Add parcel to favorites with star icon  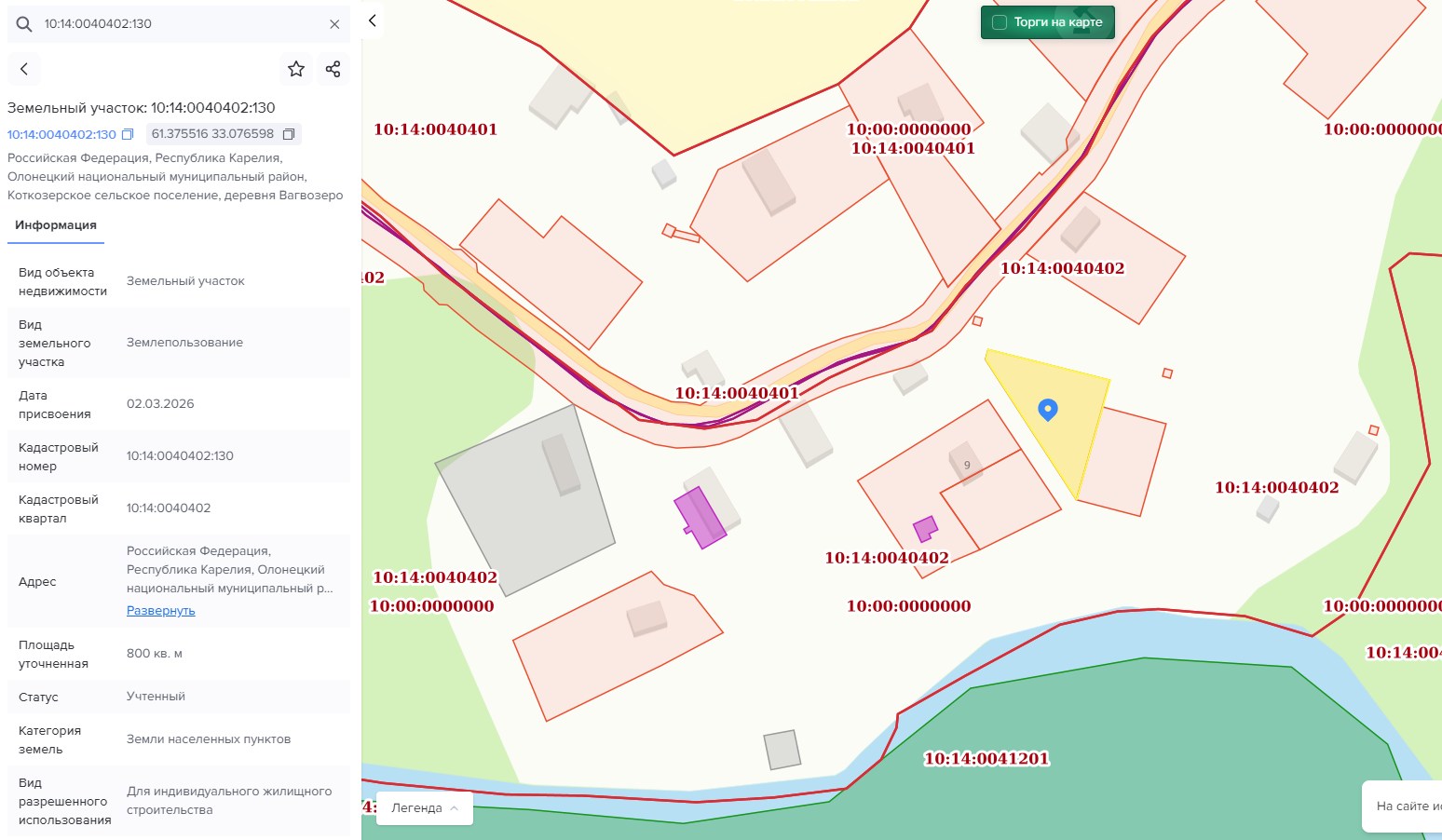click(x=296, y=69)
